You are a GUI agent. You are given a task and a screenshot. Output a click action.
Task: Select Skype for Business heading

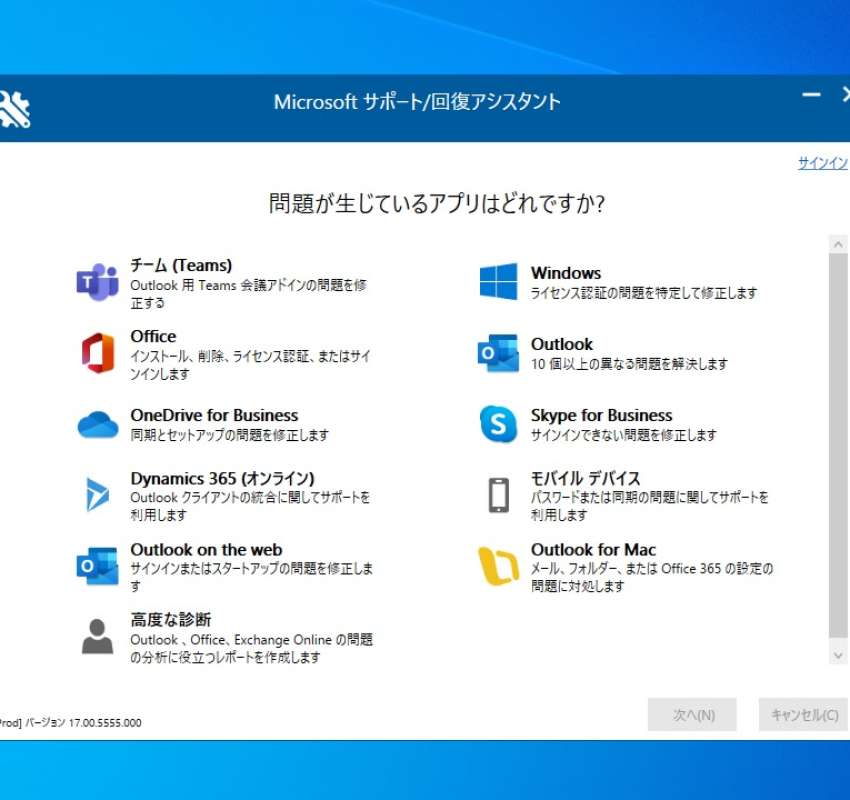coord(601,415)
